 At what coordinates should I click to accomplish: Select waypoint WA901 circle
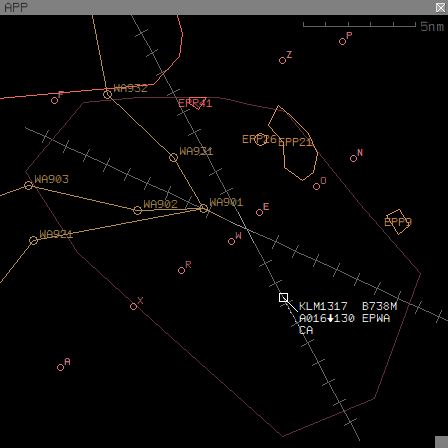(204, 209)
